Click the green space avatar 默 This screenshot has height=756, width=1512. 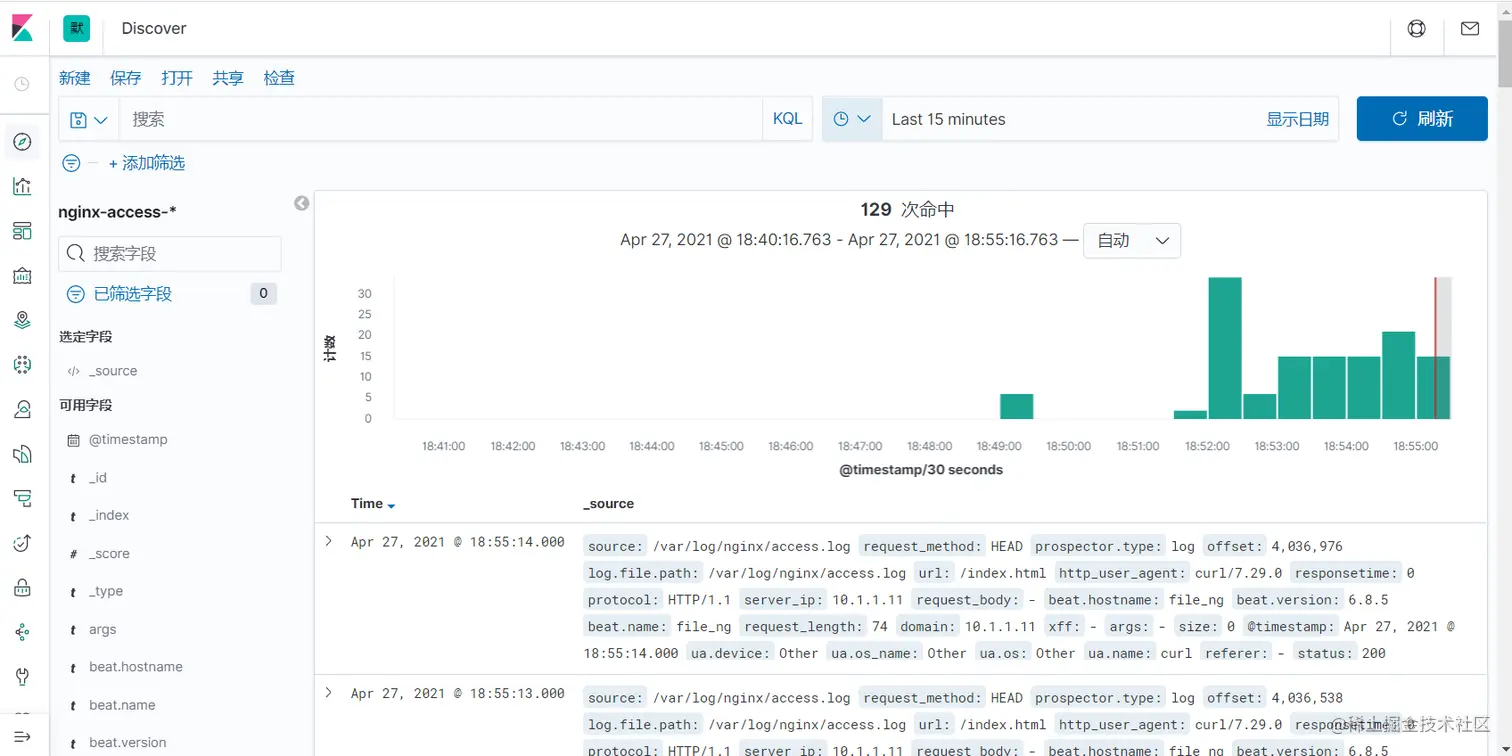tap(76, 28)
